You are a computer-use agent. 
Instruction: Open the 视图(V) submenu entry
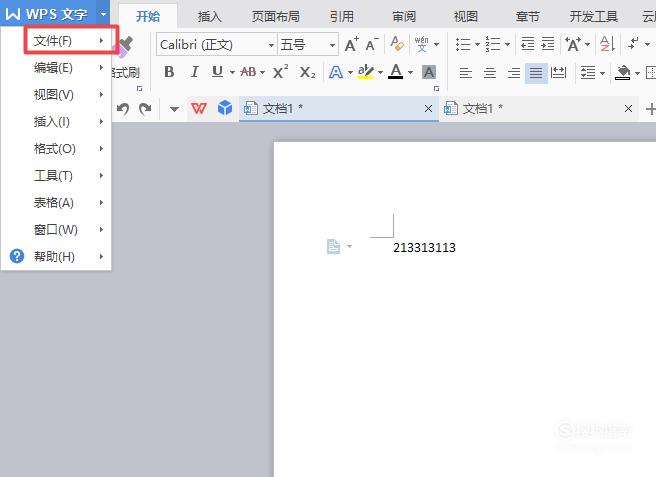click(x=56, y=95)
